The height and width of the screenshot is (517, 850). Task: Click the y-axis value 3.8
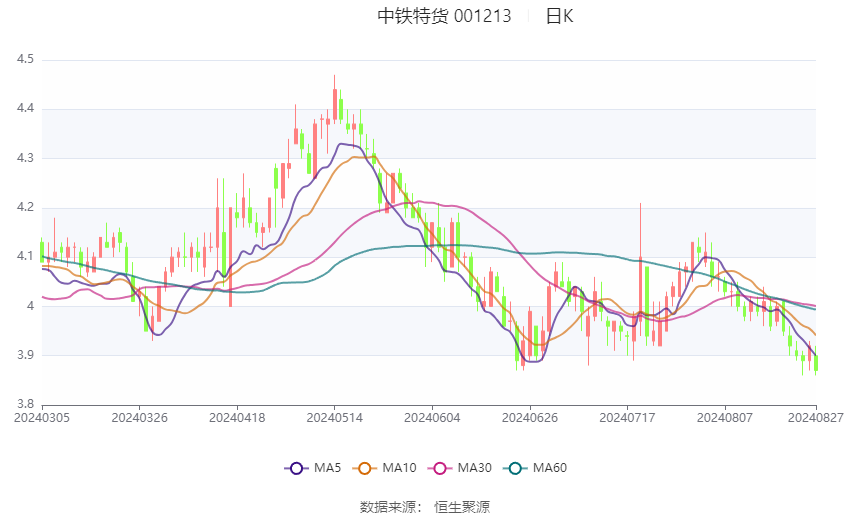[x=25, y=404]
